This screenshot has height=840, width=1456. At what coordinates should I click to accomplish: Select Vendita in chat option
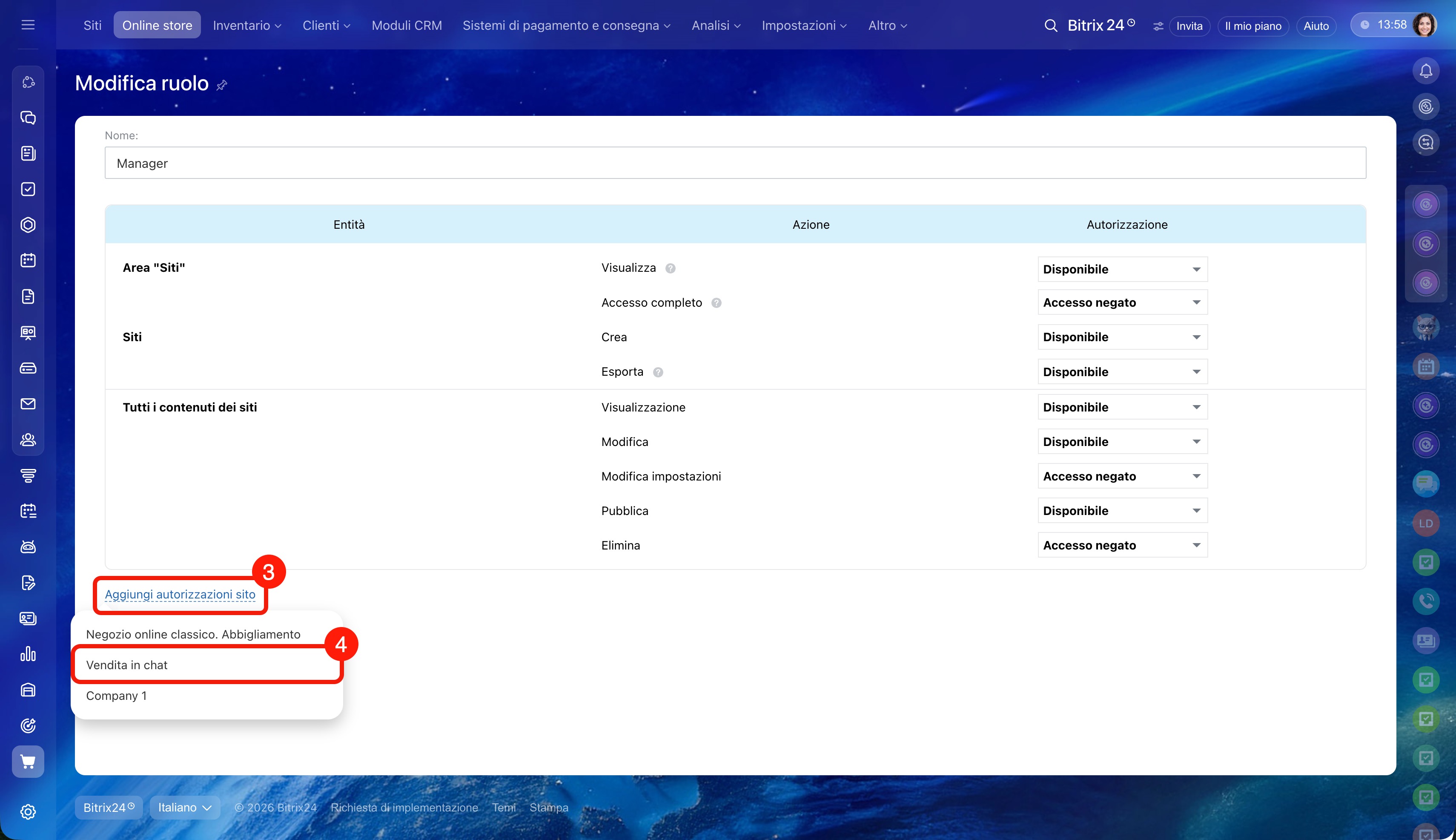[127, 665]
